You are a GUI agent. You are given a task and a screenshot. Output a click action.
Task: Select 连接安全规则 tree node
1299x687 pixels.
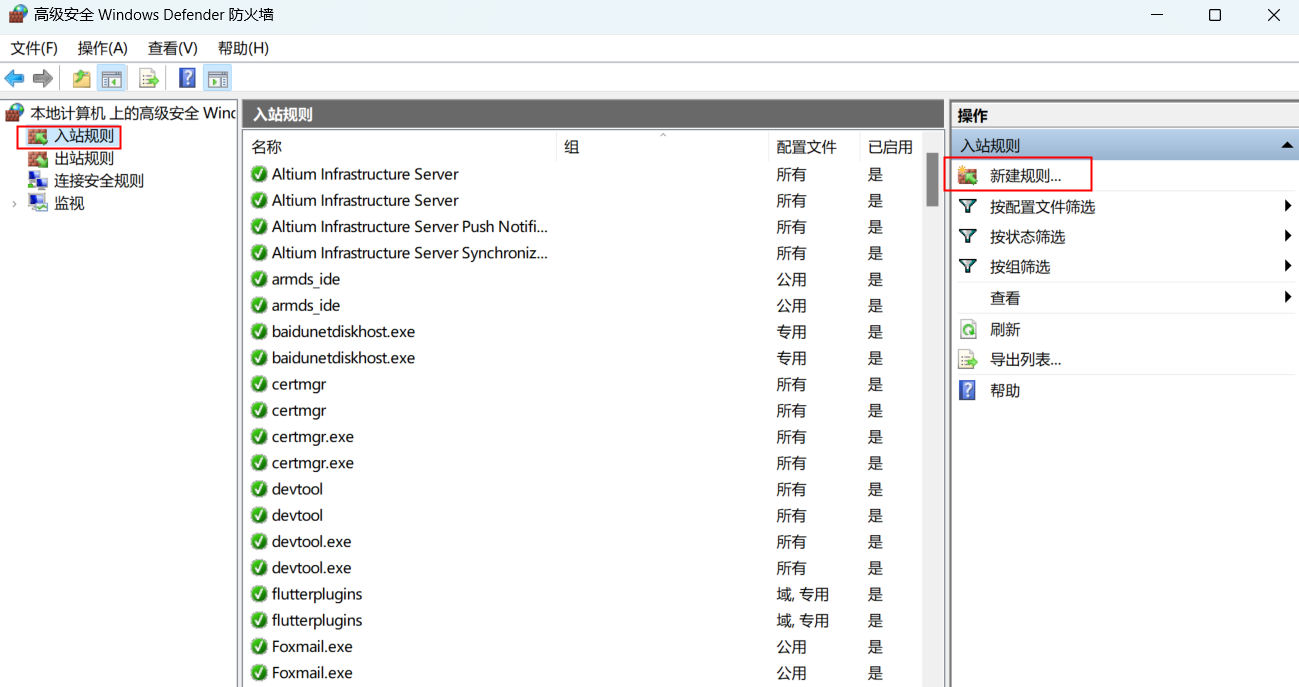click(x=98, y=181)
